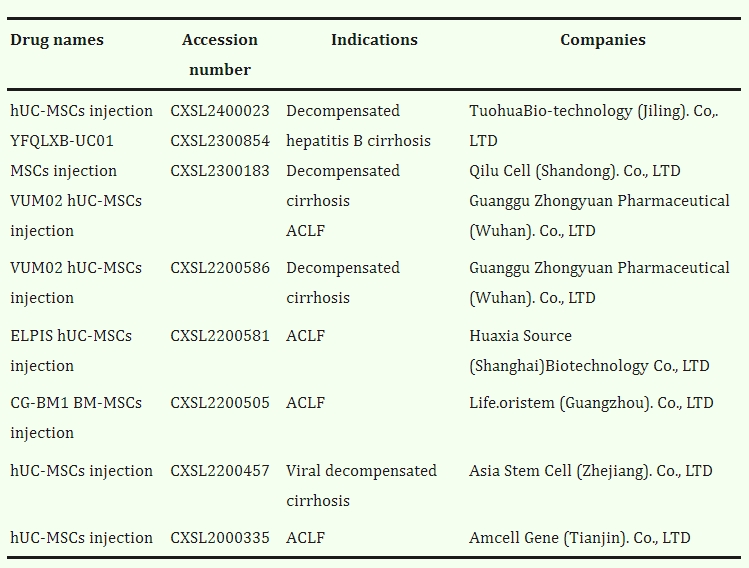Select the ELPIS hUC-MSCs drug entry
Viewport: 749px width, 568px height.
tap(71, 350)
